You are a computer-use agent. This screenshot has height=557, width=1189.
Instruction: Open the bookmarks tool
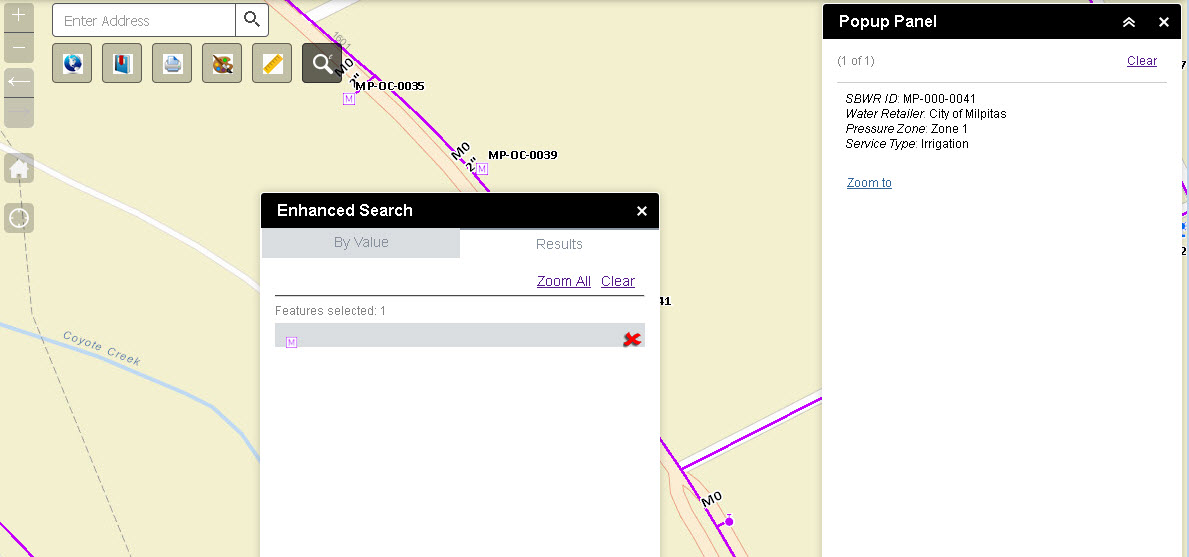pyautogui.click(x=122, y=64)
